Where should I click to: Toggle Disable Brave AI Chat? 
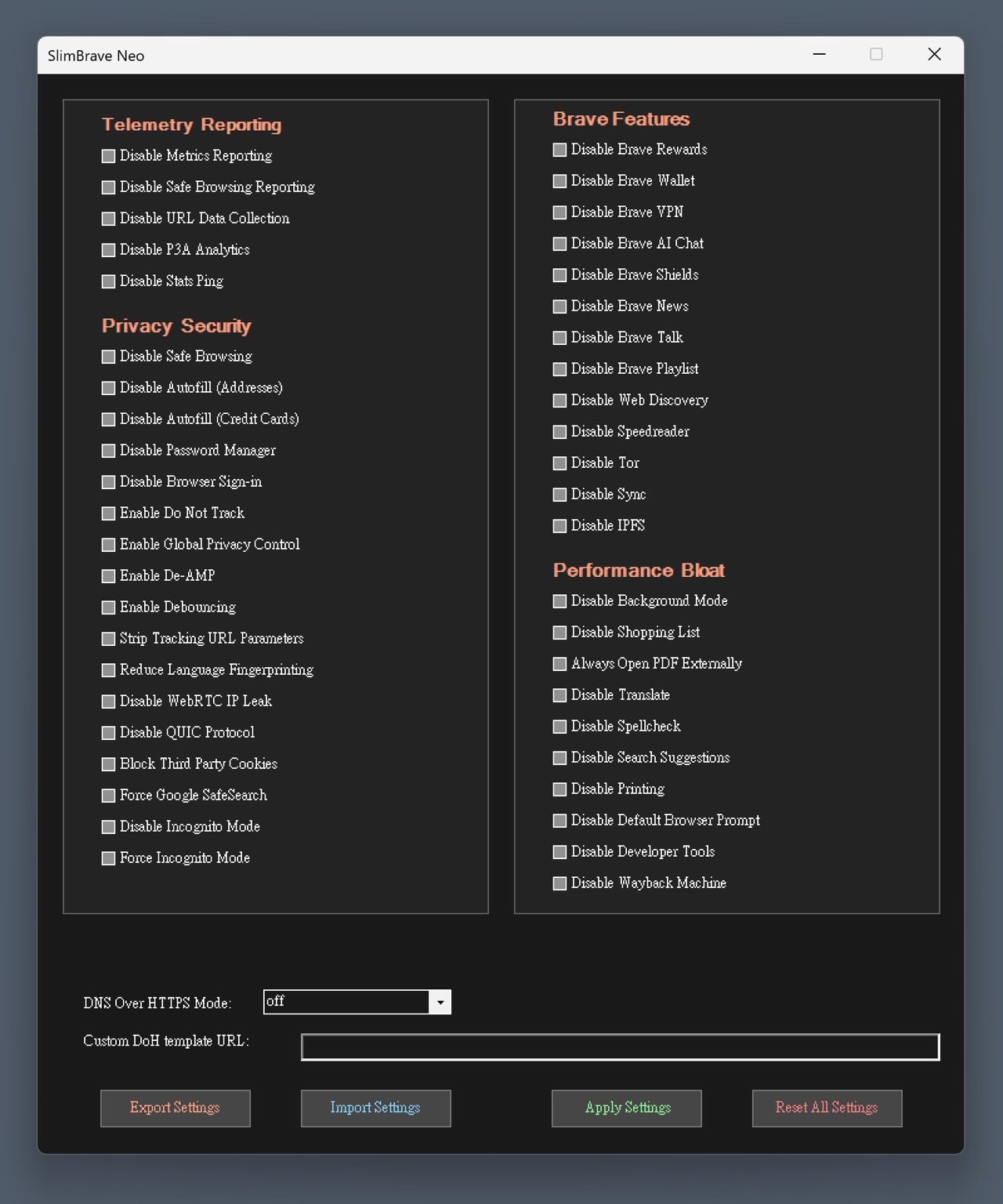tap(559, 244)
